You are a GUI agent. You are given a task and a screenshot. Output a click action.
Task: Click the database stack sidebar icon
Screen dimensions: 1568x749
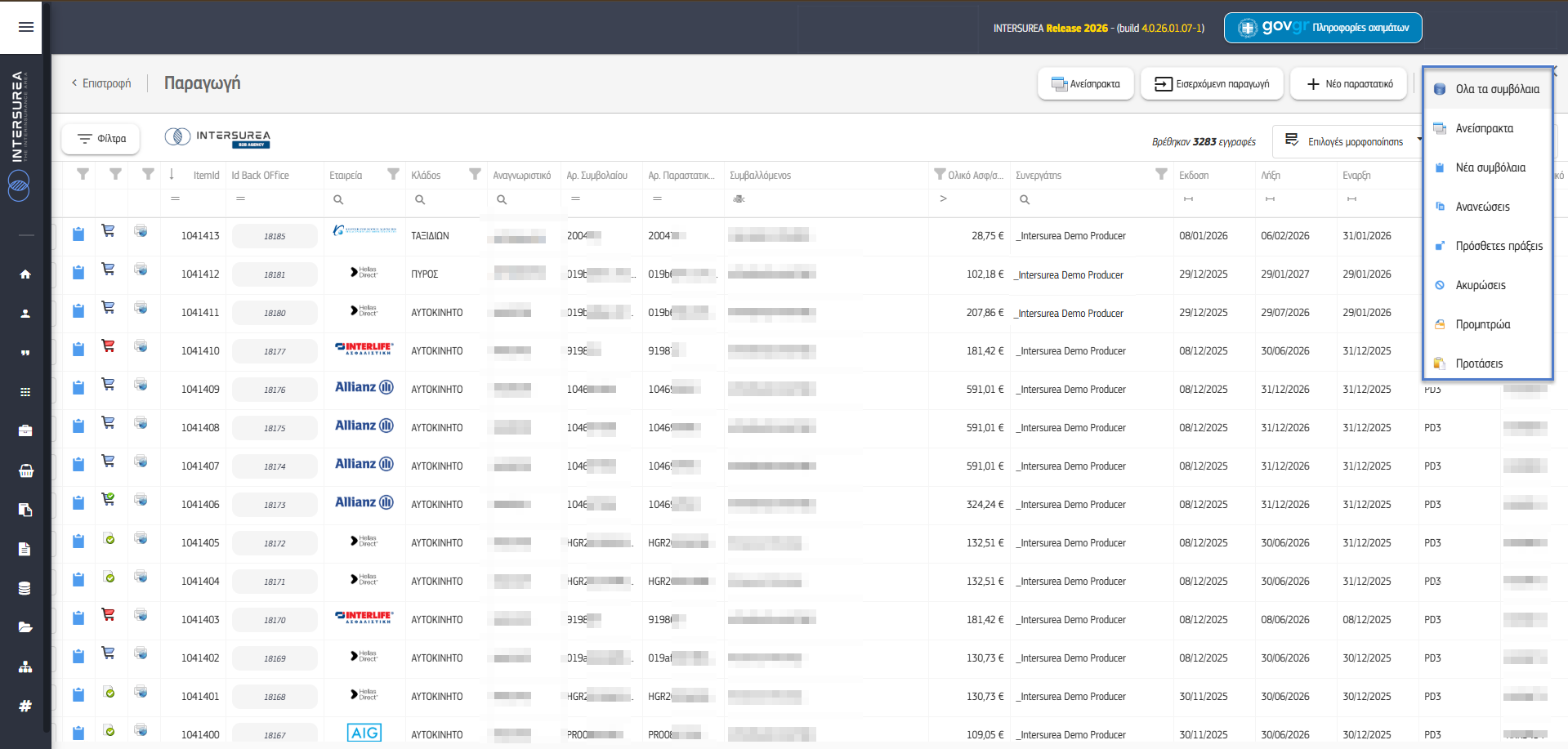click(25, 588)
